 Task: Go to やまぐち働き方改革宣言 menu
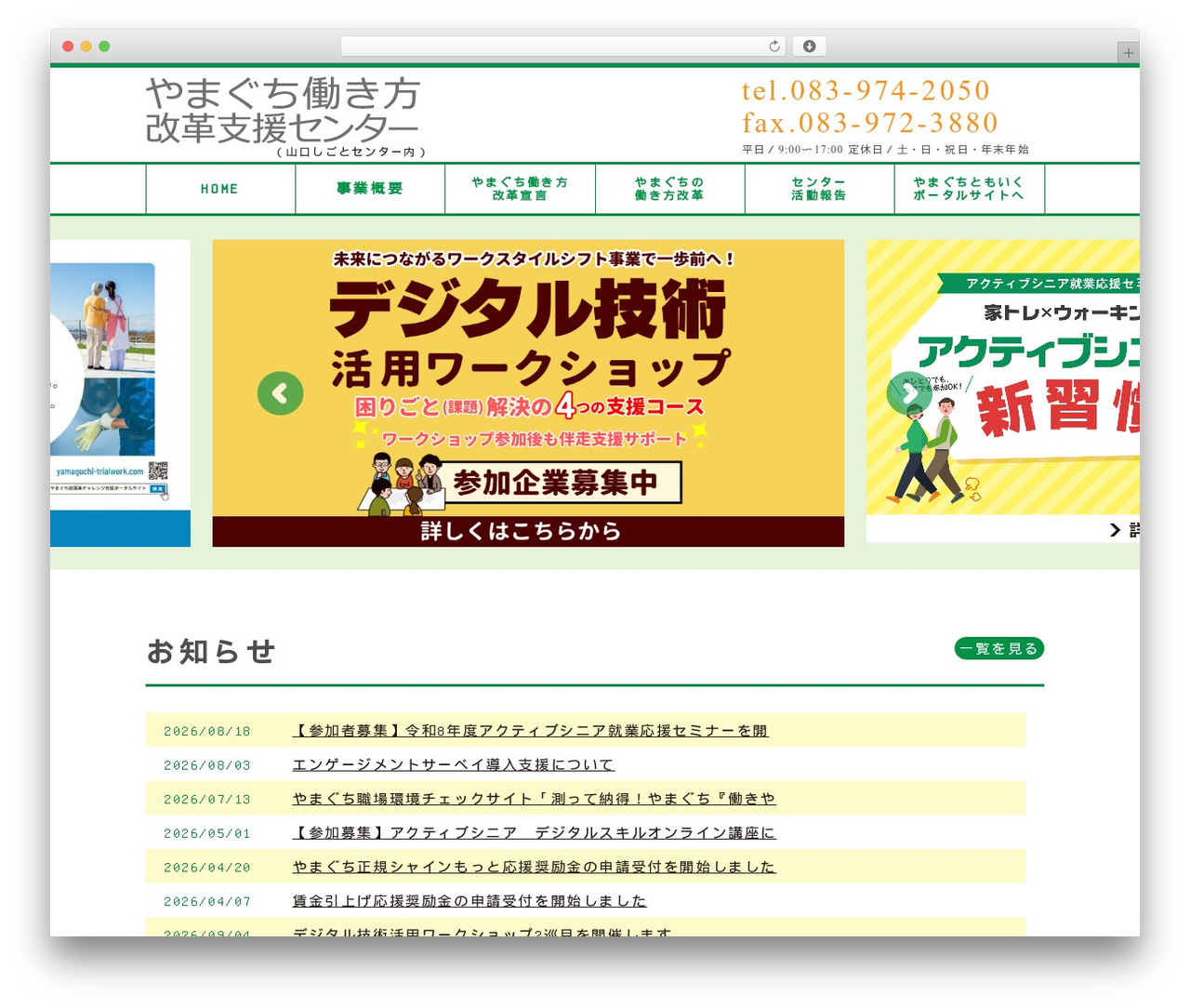click(520, 189)
